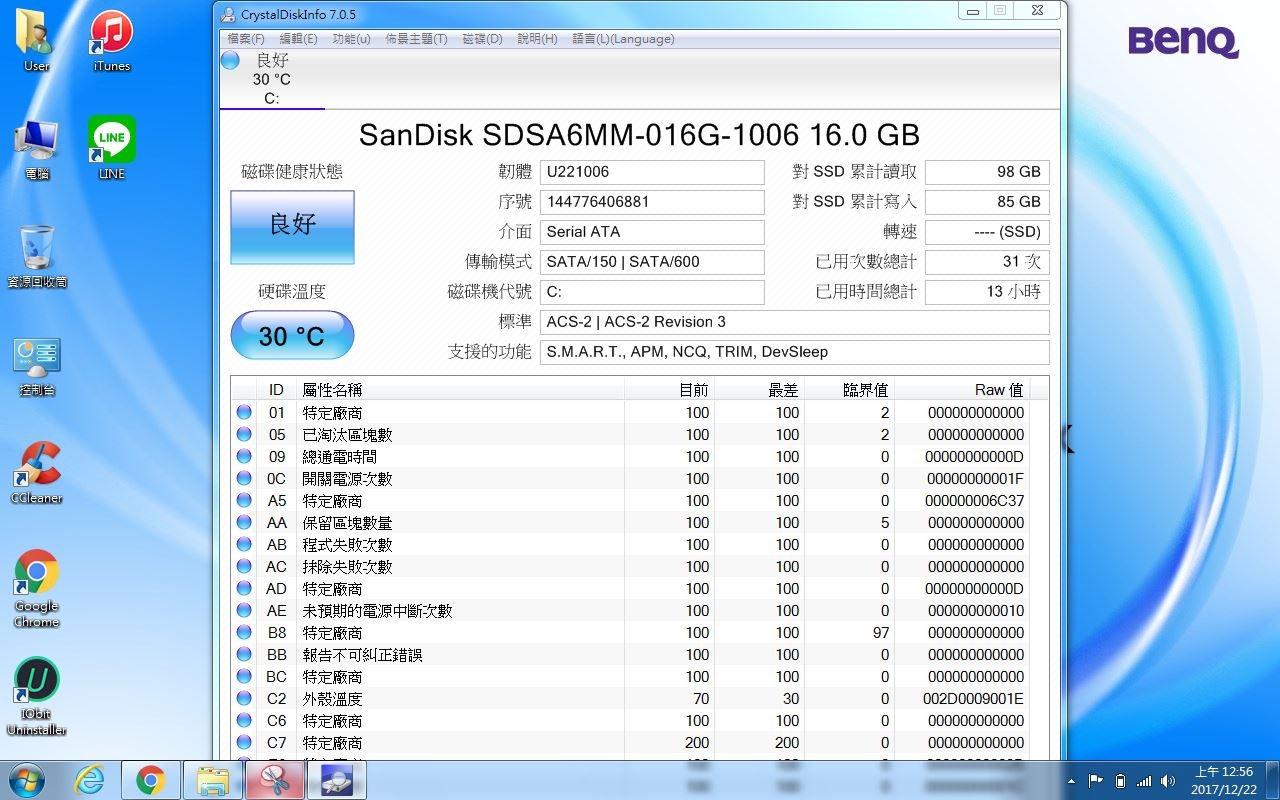Open the 佈景主題(T) menu
The width and height of the screenshot is (1280, 800).
coord(417,39)
